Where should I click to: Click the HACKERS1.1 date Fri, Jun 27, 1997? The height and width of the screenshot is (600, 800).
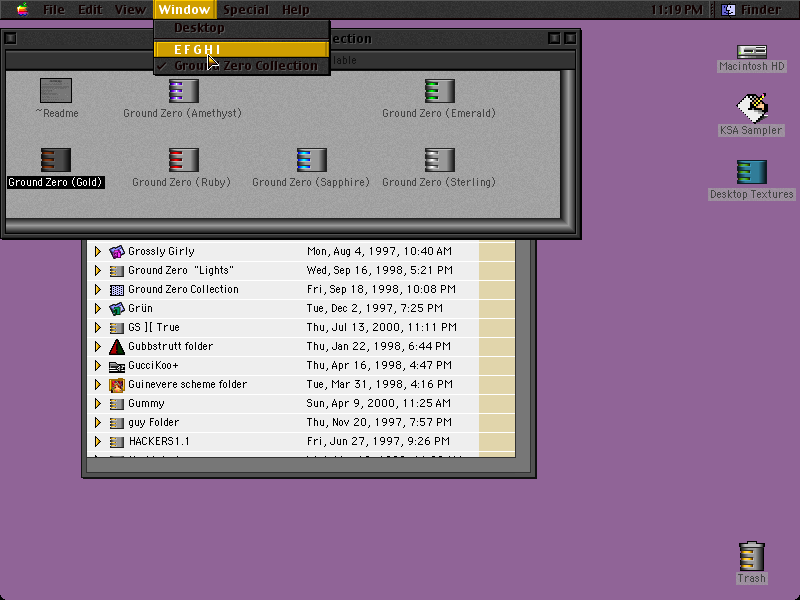click(x=378, y=442)
